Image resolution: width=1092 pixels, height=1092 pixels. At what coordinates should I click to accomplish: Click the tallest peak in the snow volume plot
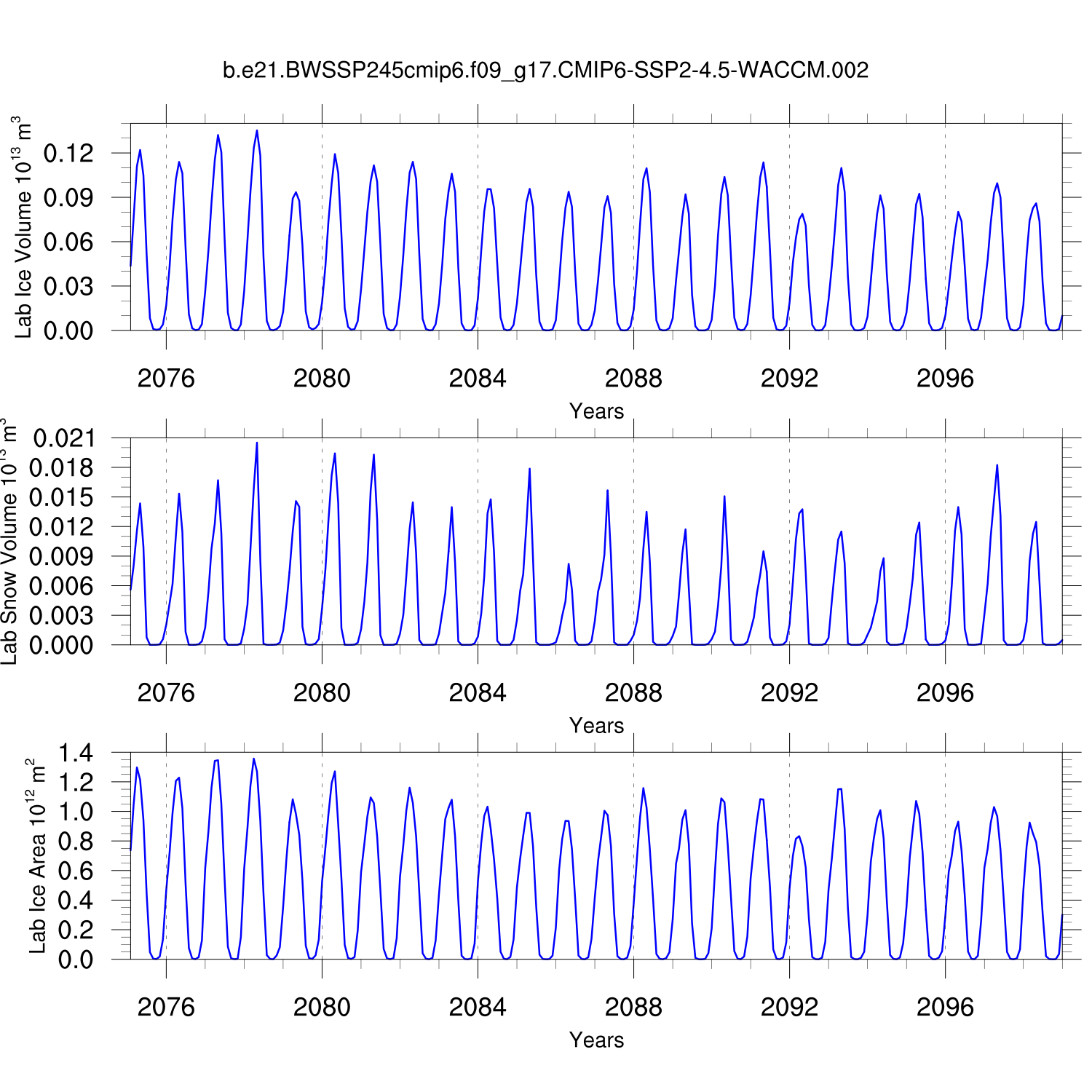[256, 443]
